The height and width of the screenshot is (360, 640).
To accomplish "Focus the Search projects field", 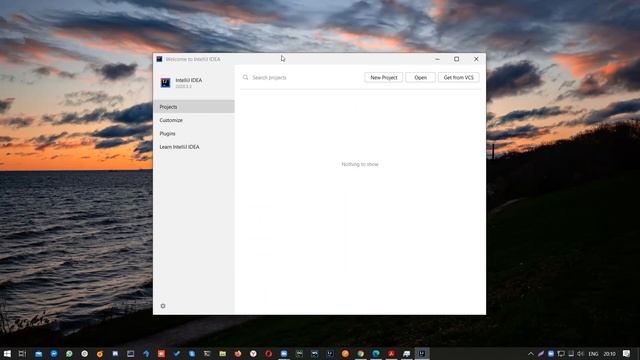I will coord(301,78).
